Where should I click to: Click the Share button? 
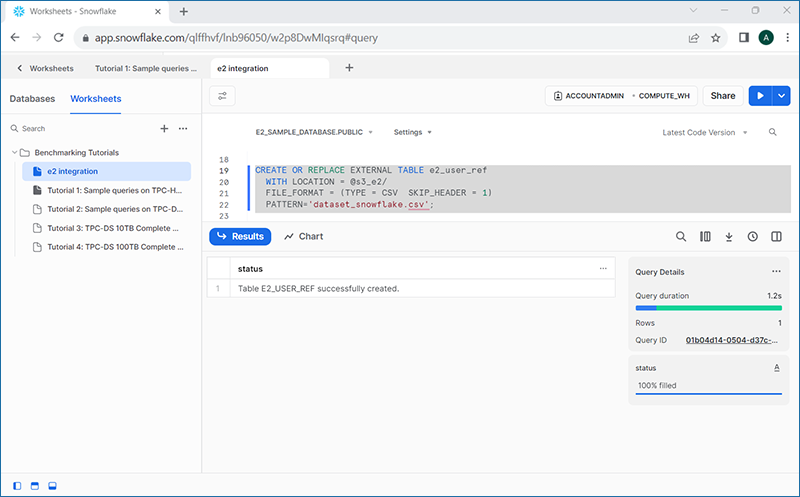tap(722, 96)
